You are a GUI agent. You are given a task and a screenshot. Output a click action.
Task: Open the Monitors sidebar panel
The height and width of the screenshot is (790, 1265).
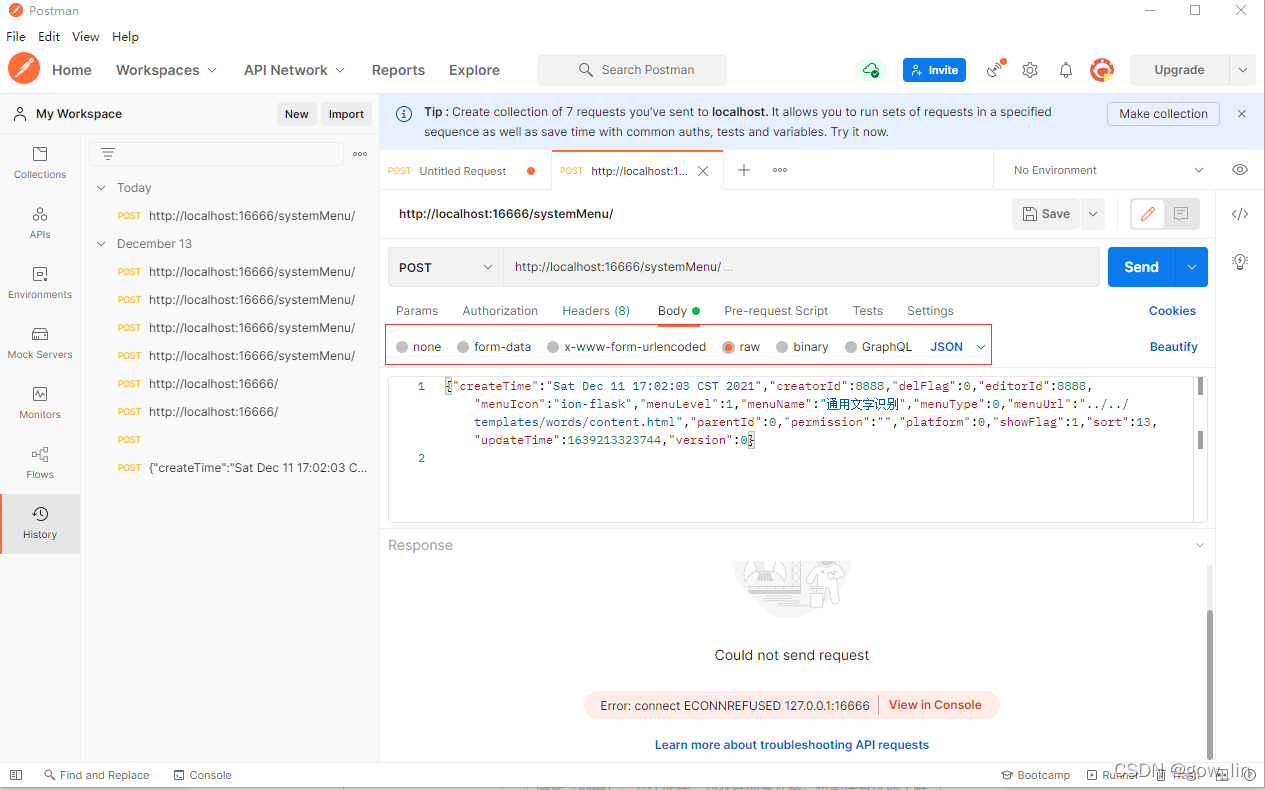tap(40, 402)
